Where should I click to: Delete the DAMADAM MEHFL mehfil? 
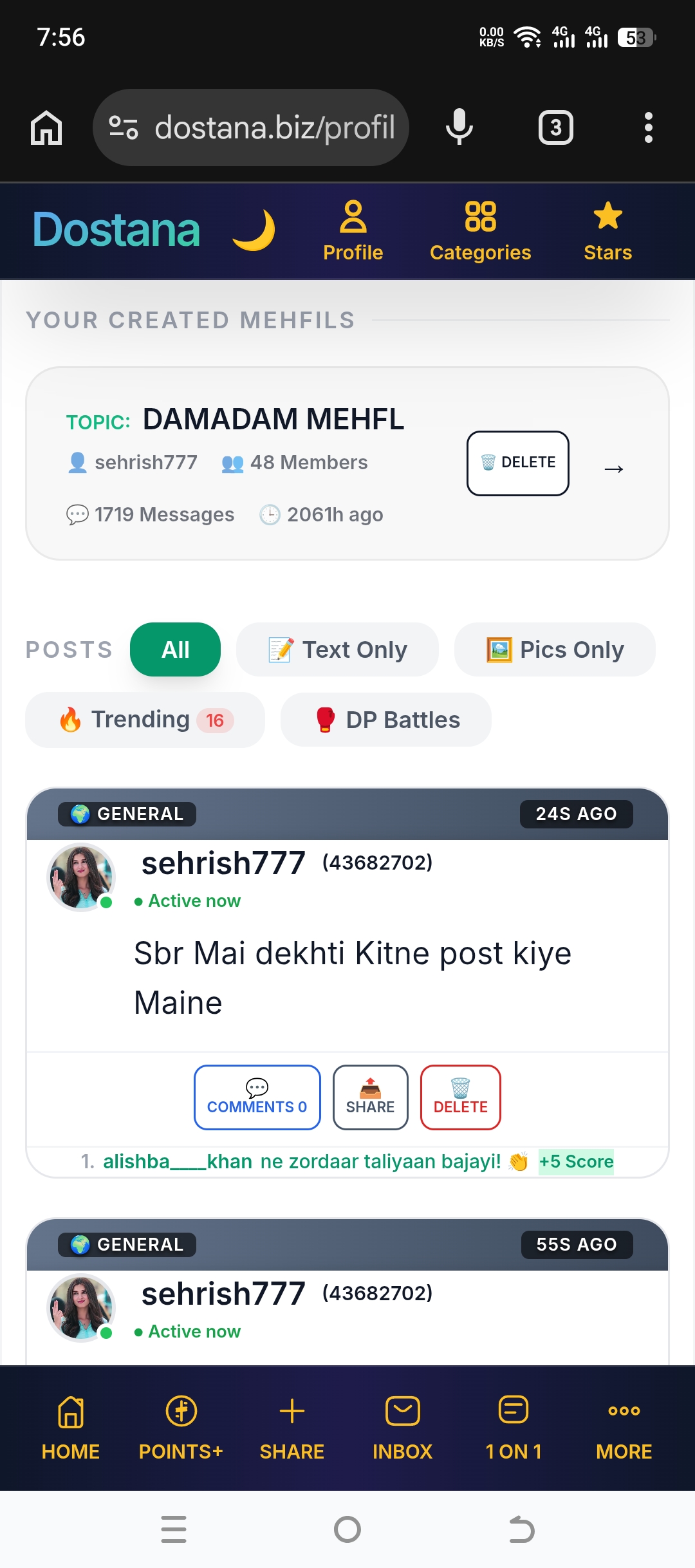point(518,463)
